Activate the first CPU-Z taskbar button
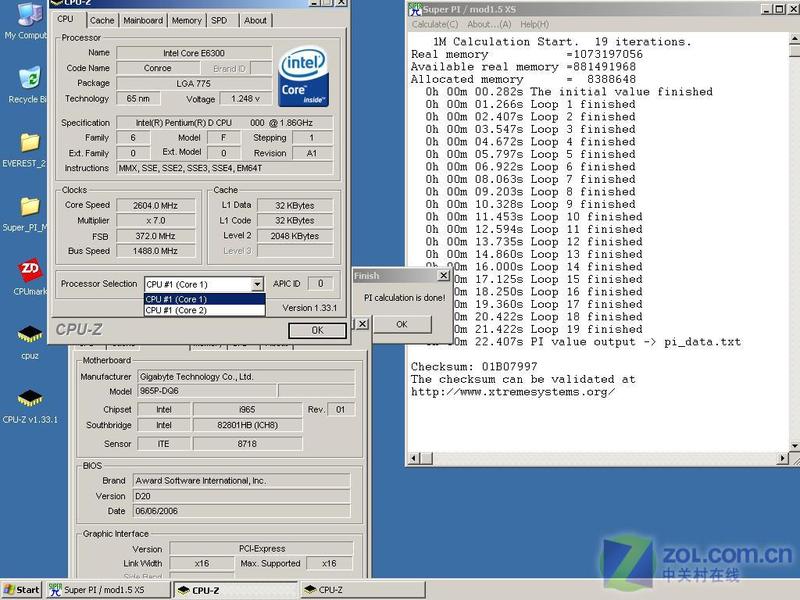 click(236, 590)
